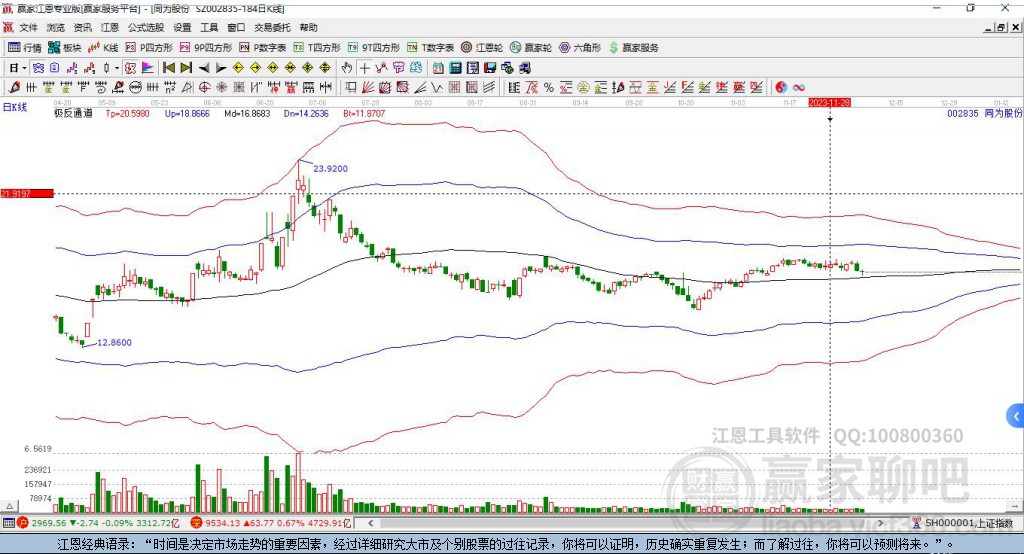Open the 六角形 hexagon tool

point(580,48)
